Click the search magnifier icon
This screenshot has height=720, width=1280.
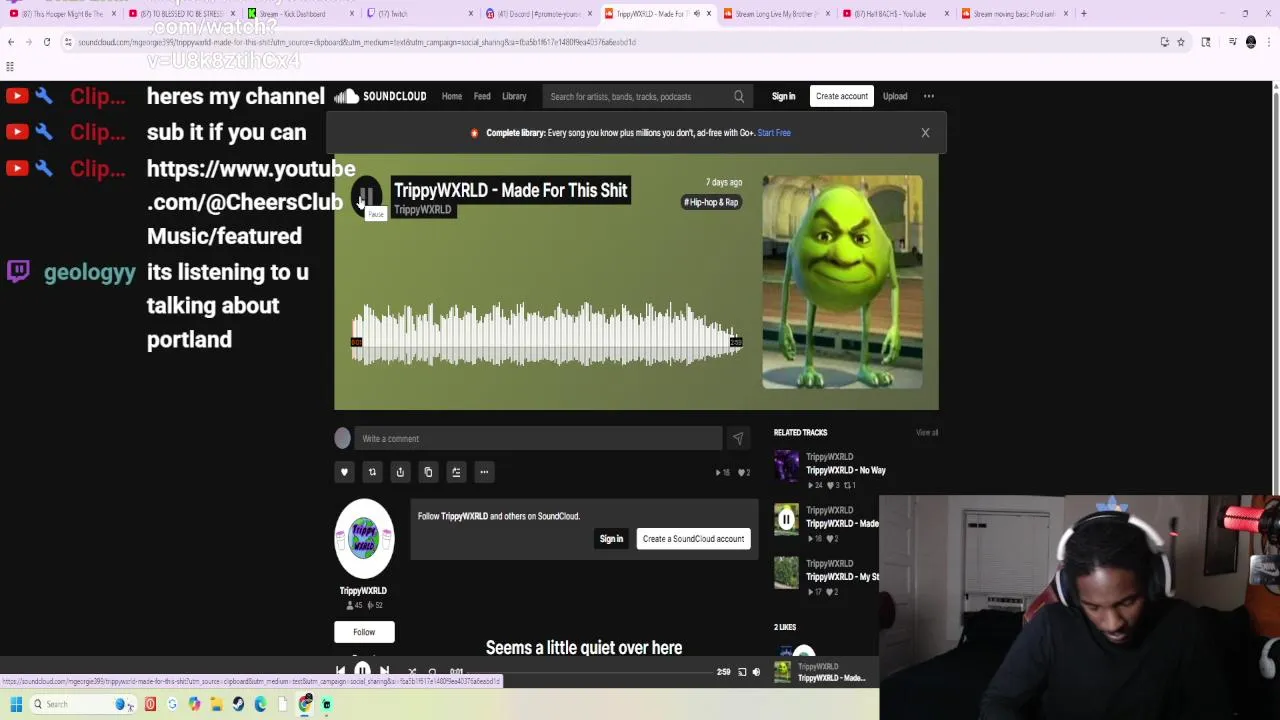(739, 97)
